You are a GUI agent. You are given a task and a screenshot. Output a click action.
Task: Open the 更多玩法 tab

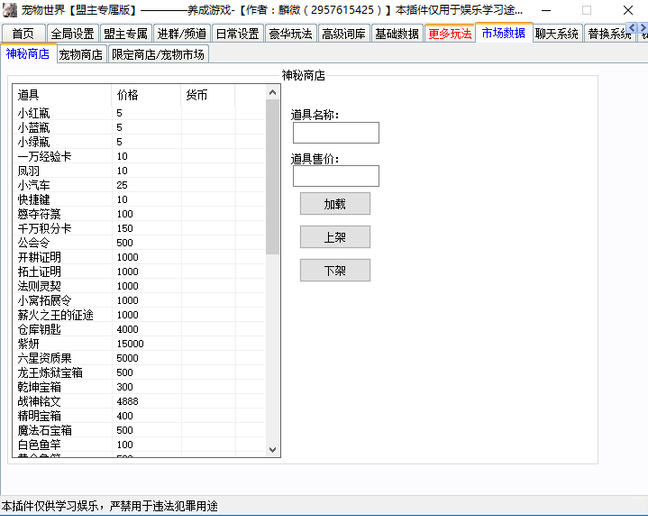[450, 33]
